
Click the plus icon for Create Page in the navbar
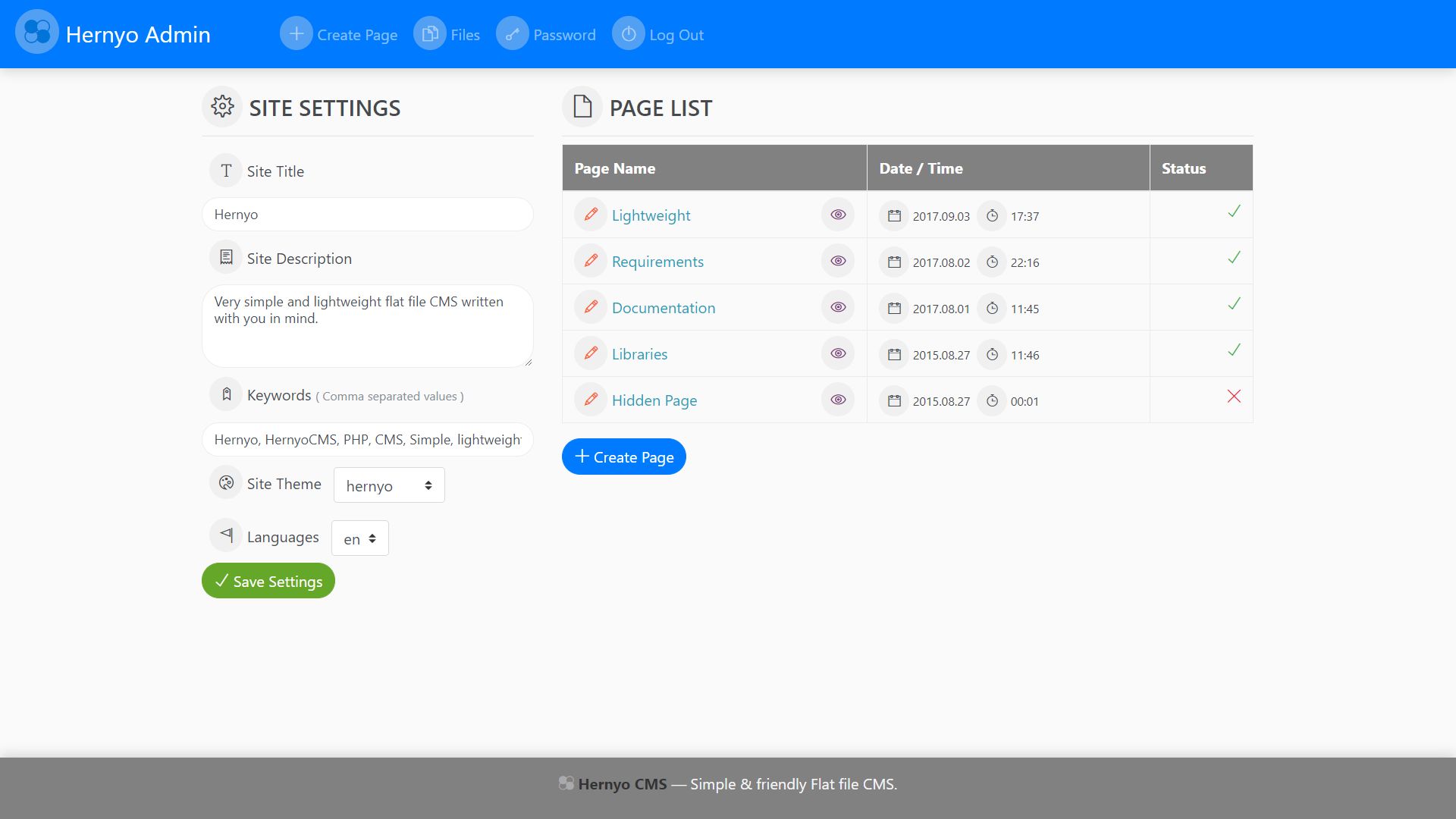pos(297,34)
